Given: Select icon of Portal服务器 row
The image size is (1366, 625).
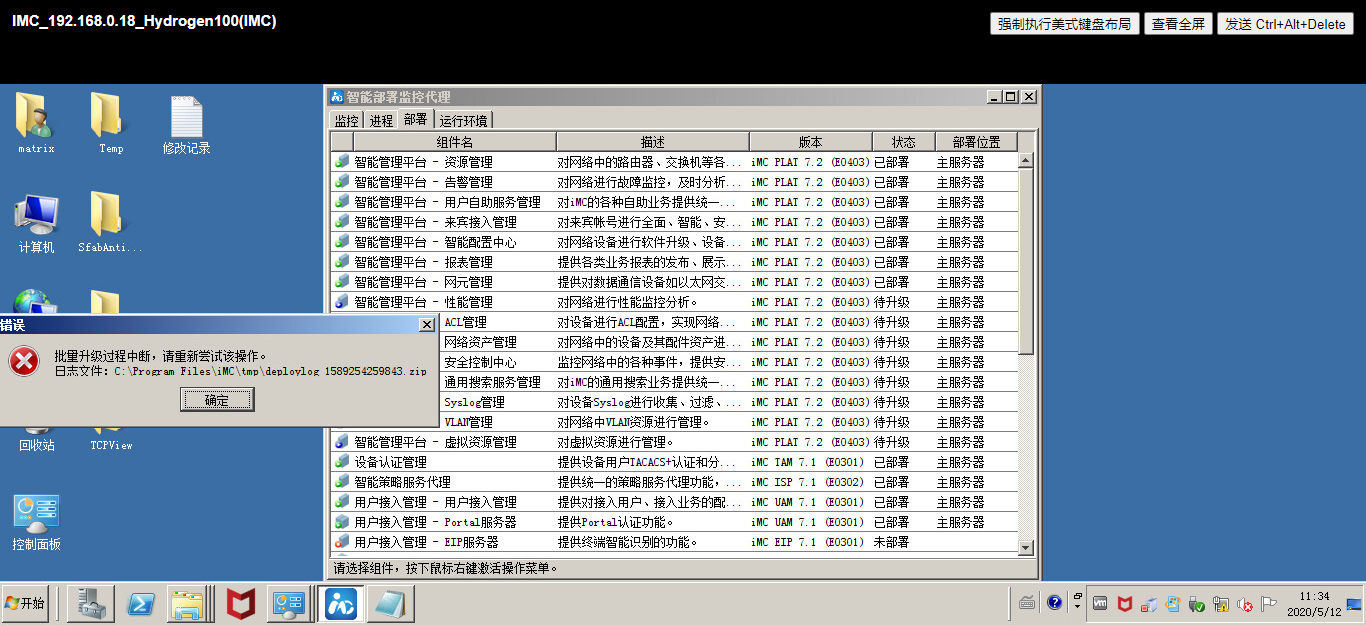Looking at the screenshot, I should [342, 522].
